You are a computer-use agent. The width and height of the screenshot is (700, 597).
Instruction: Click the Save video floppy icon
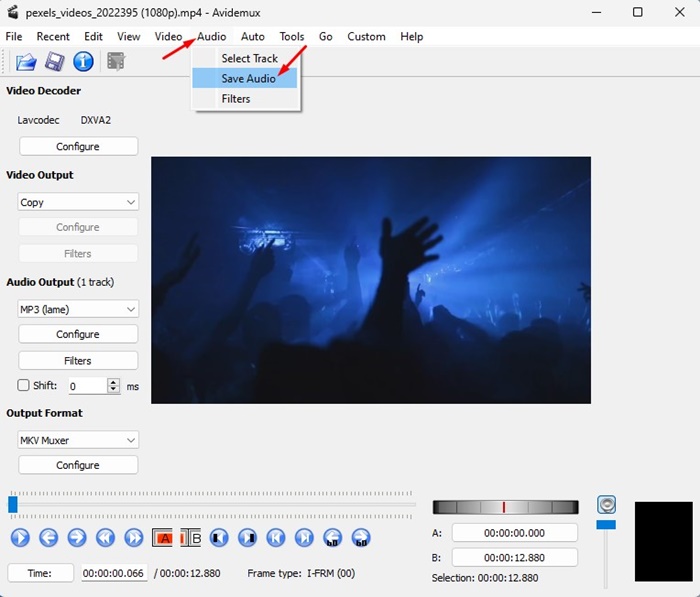coord(54,61)
